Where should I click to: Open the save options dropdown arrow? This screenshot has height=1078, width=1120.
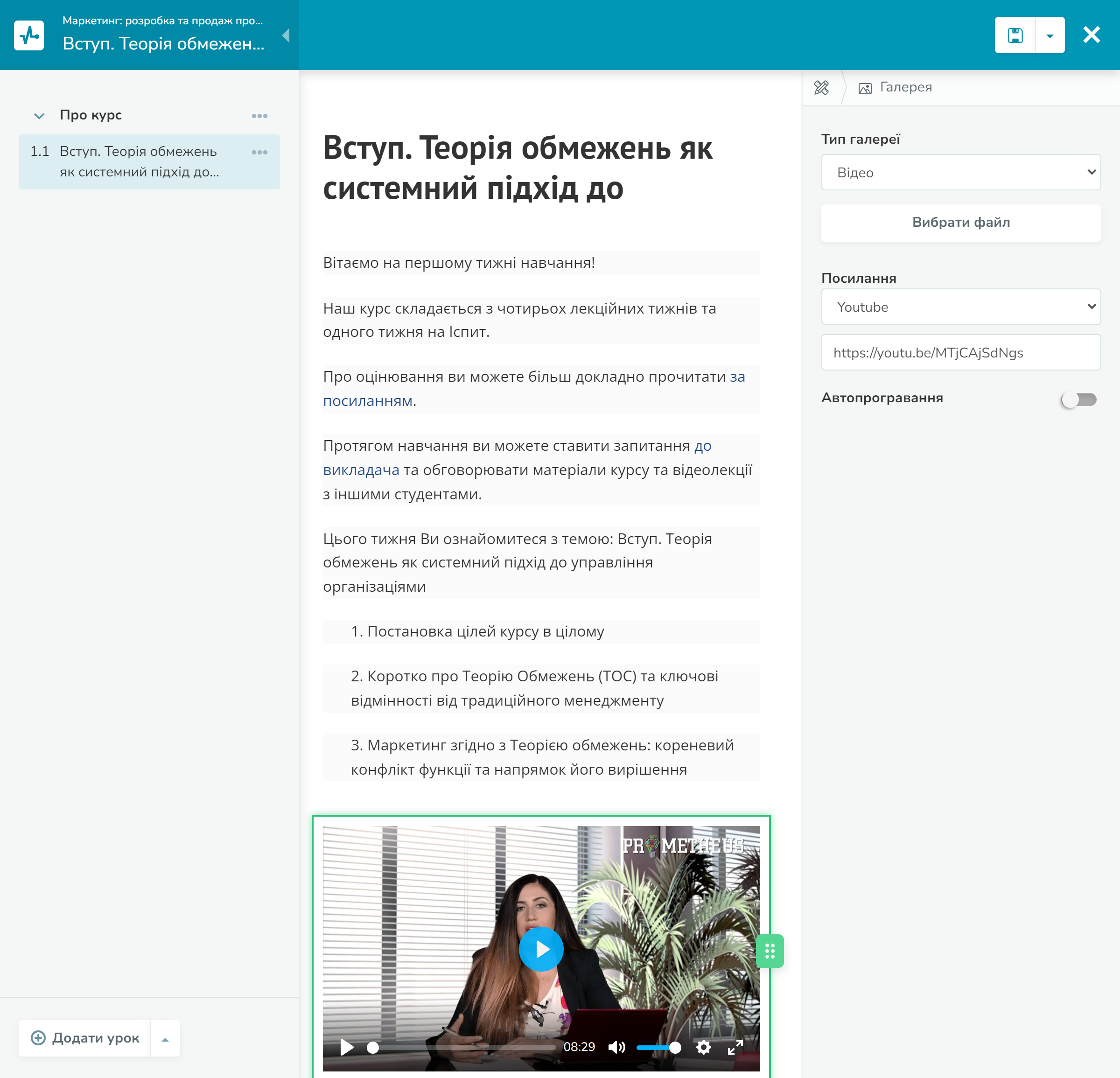[x=1049, y=35]
